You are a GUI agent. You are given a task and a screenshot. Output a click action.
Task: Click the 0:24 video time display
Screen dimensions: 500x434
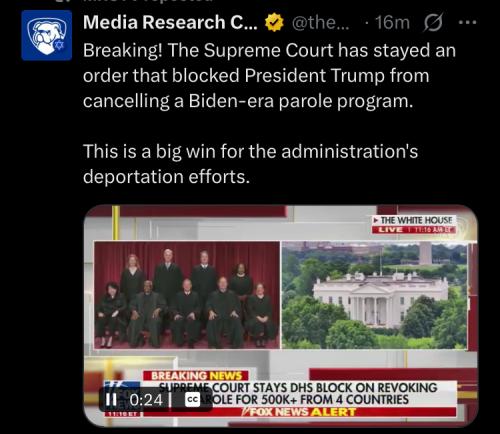tap(146, 400)
